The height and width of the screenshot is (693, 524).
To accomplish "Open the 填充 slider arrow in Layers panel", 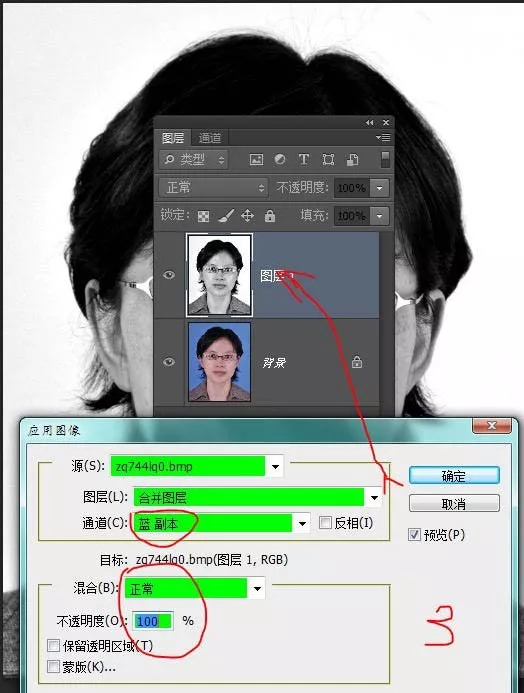I will (380, 216).
